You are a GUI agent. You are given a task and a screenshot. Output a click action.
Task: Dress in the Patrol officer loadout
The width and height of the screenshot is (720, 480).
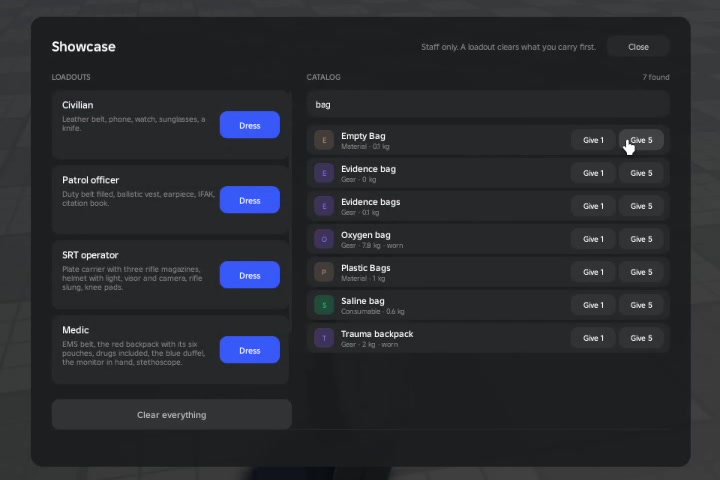[x=250, y=200]
